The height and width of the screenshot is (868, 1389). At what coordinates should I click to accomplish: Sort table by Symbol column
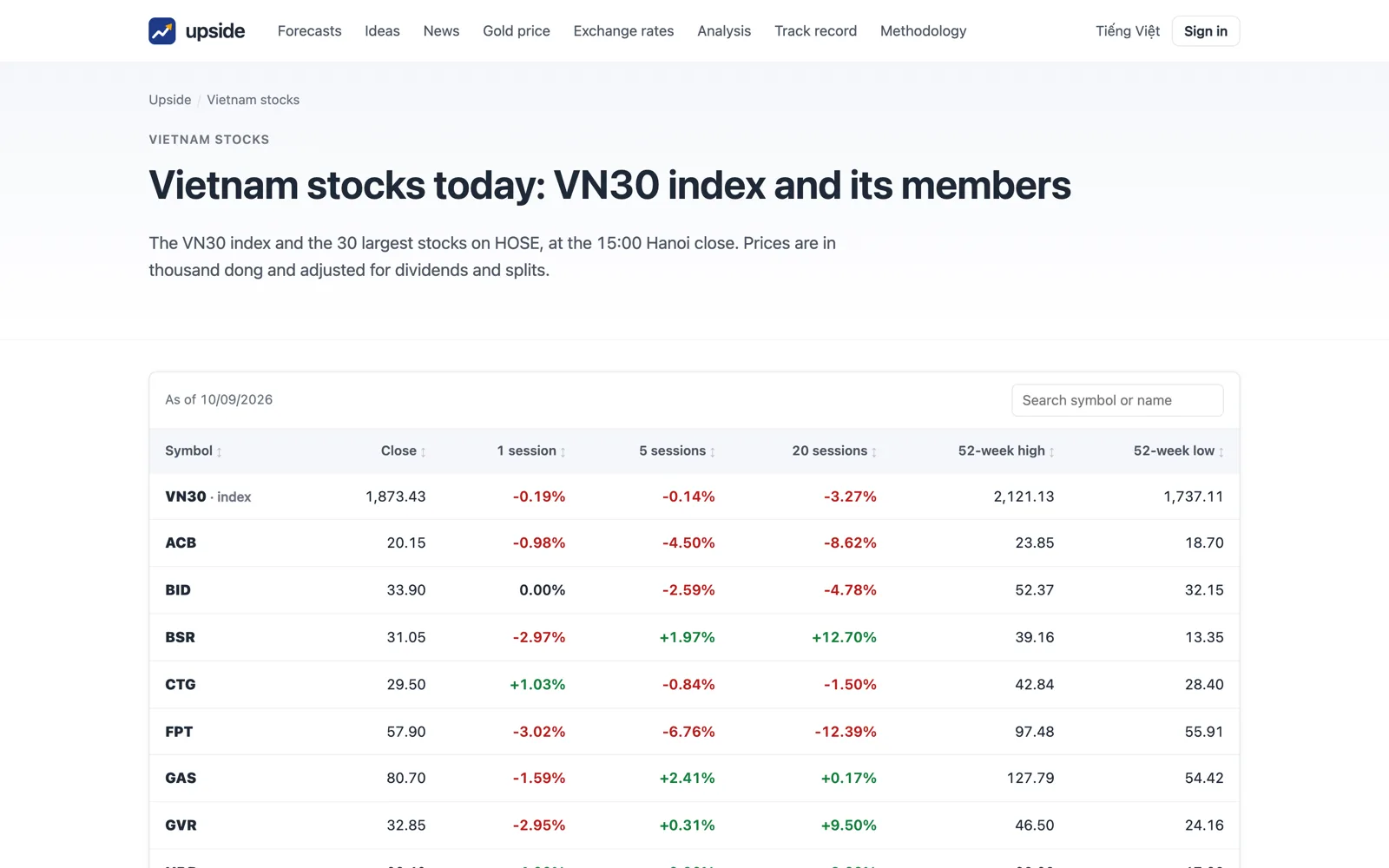click(x=194, y=451)
